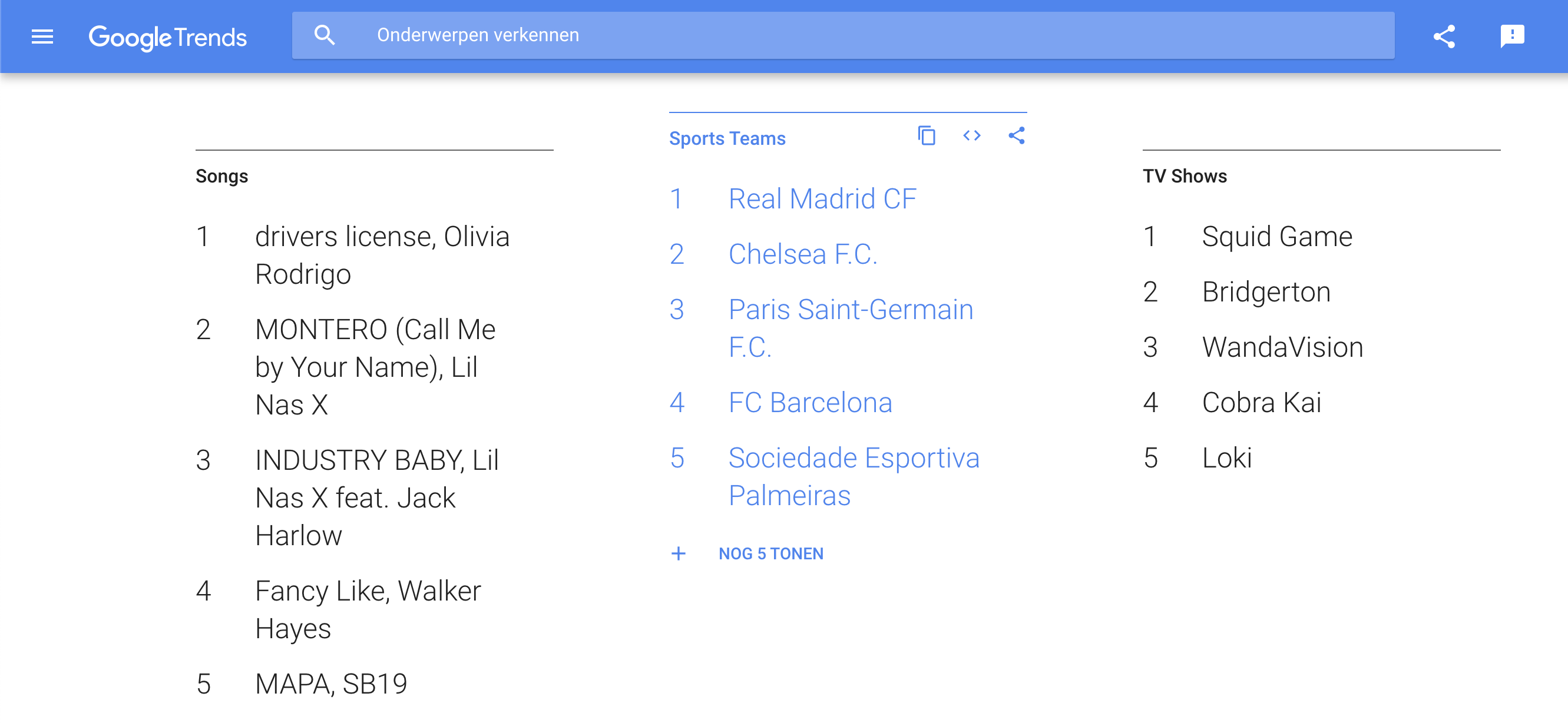The image size is (1568, 723).
Task: Select FC Barcelona from the list
Action: [x=810, y=403]
